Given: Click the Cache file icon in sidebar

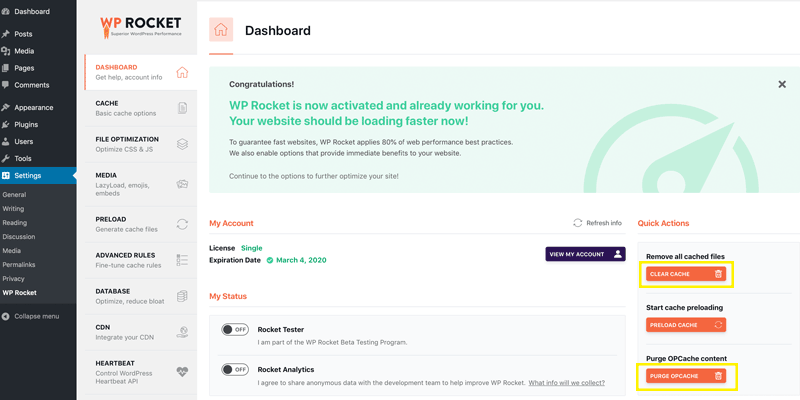Looking at the screenshot, I should pos(182,108).
